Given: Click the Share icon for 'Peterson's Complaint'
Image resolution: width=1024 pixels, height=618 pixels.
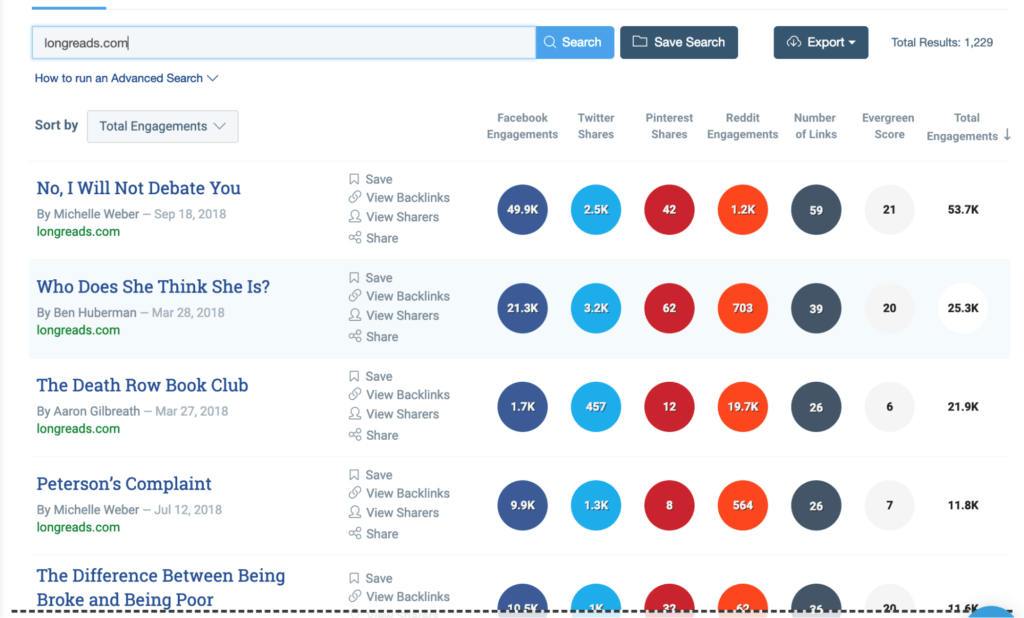Looking at the screenshot, I should tap(354, 534).
